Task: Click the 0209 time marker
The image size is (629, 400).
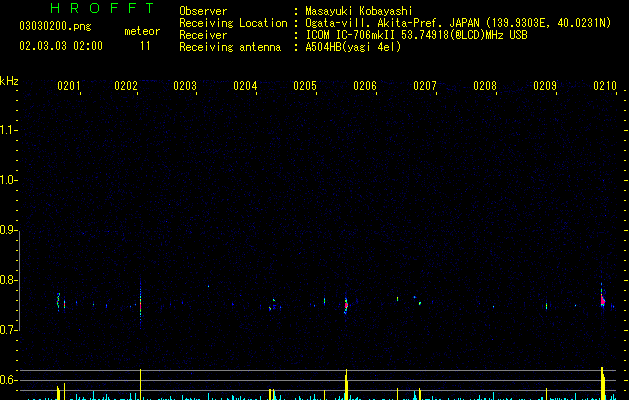Action: (545, 86)
